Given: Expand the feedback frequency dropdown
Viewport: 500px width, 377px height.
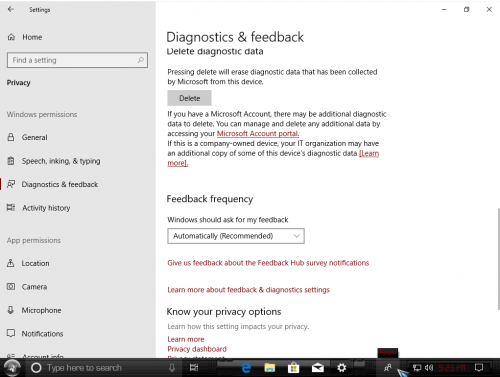Looking at the screenshot, I should coord(236,236).
